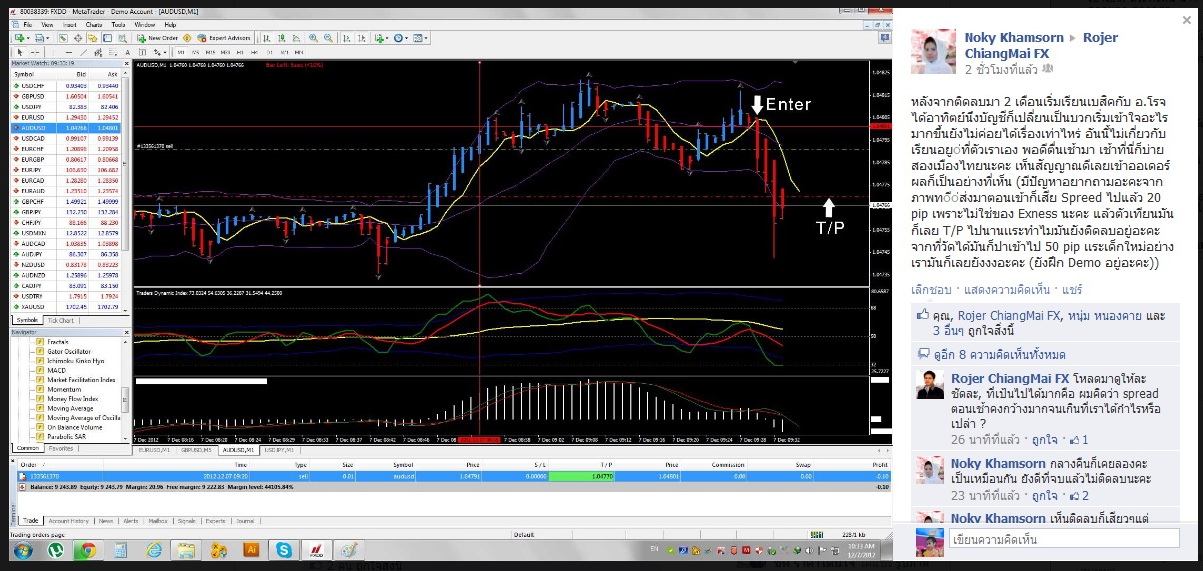Click Noky Khamsorn's profile picture thumbnail
Viewport: 1203px width, 571px height.
click(933, 51)
